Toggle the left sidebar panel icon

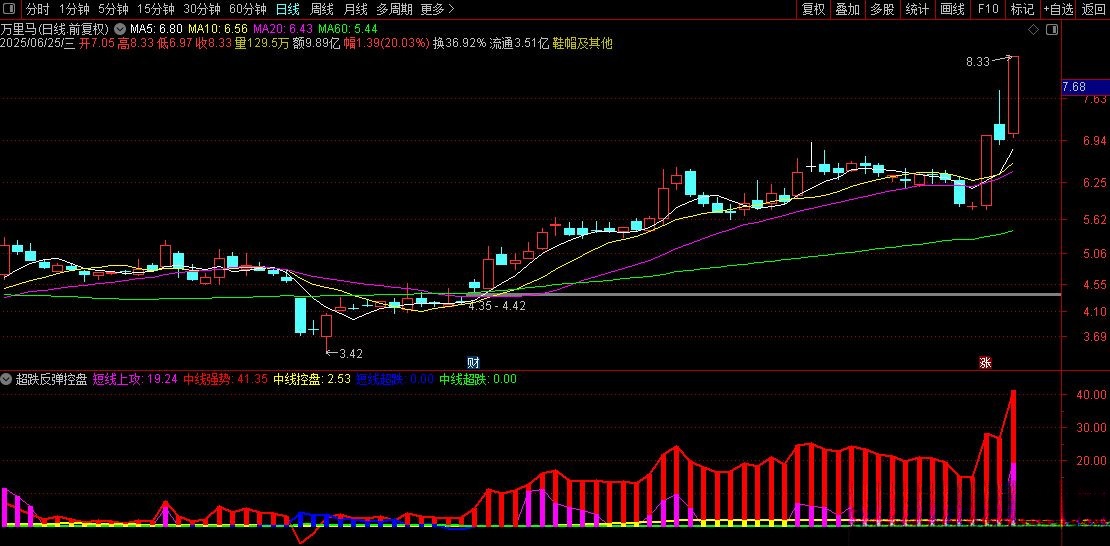tap(9, 9)
